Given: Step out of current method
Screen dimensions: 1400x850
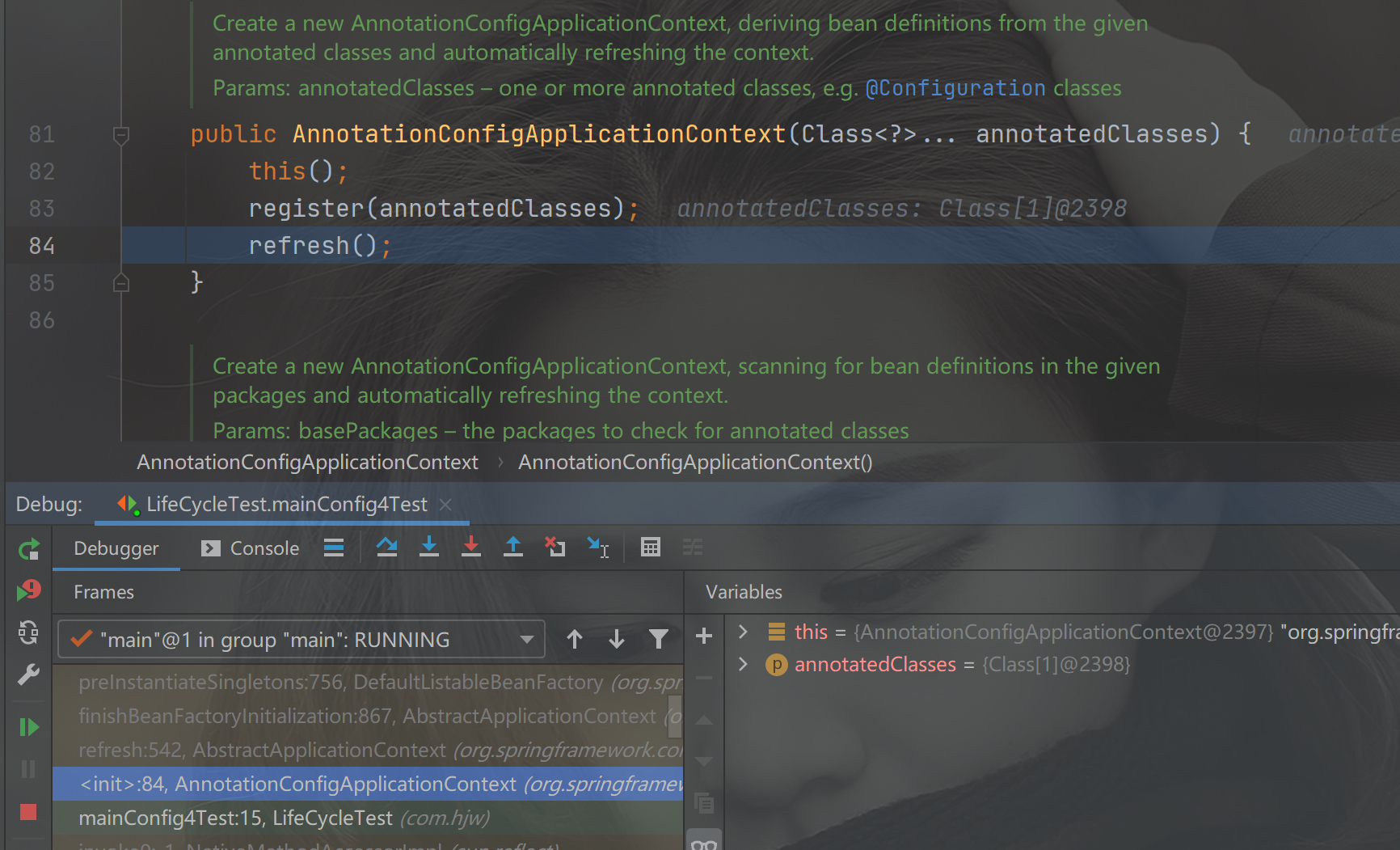Looking at the screenshot, I should [513, 548].
